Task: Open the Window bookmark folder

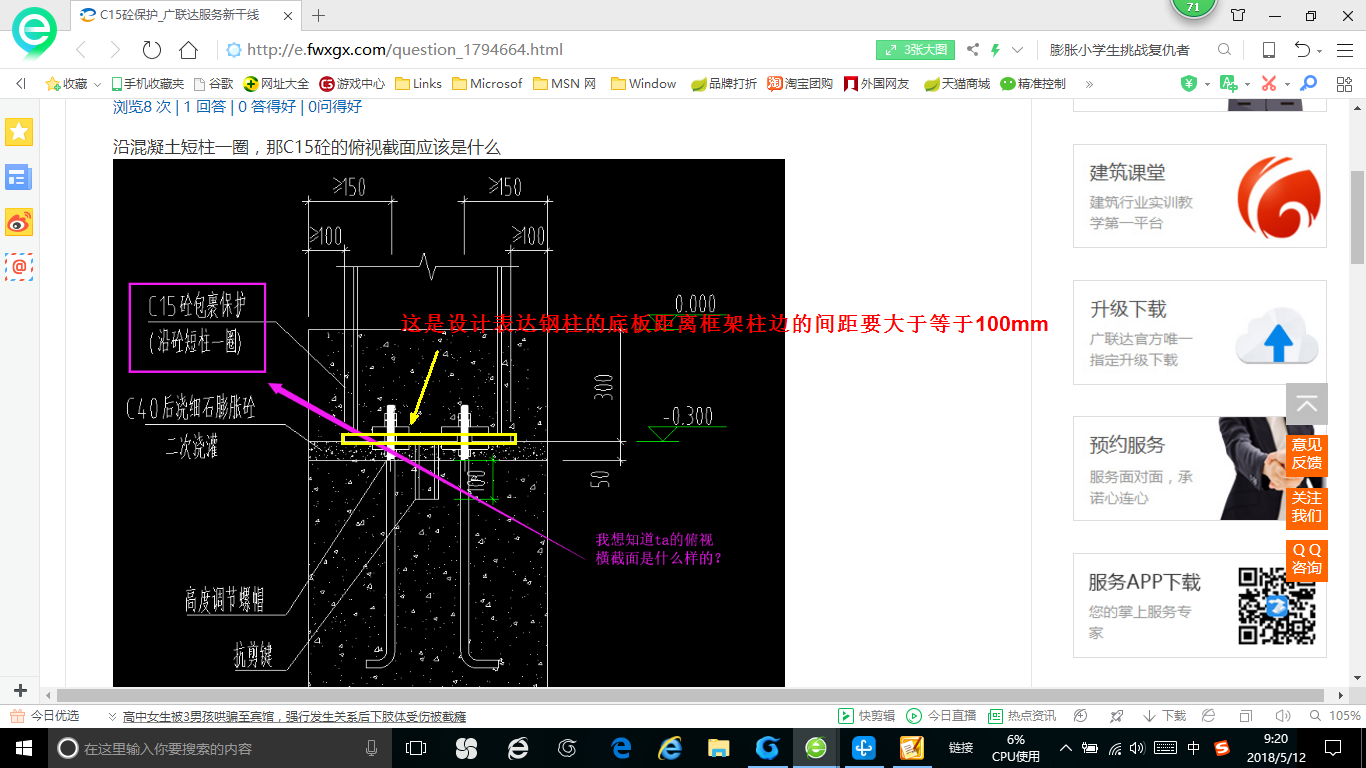Action: (x=643, y=84)
